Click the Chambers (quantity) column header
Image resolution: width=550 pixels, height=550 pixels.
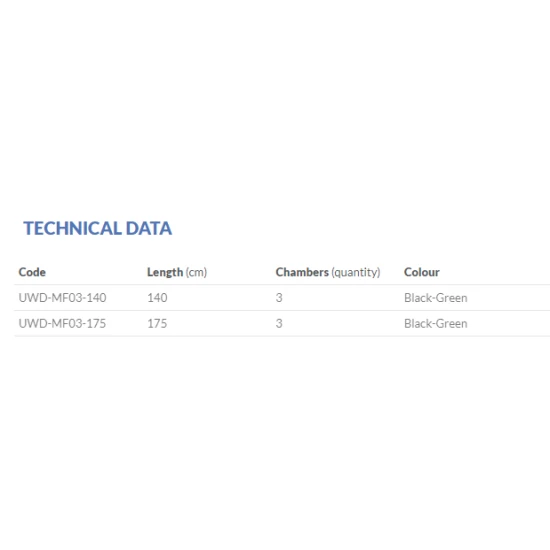[328, 272]
